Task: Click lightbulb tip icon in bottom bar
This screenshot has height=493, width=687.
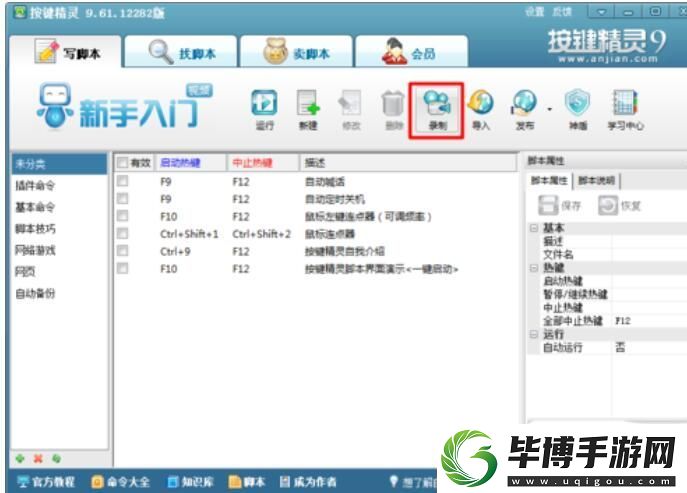Action: (x=393, y=481)
